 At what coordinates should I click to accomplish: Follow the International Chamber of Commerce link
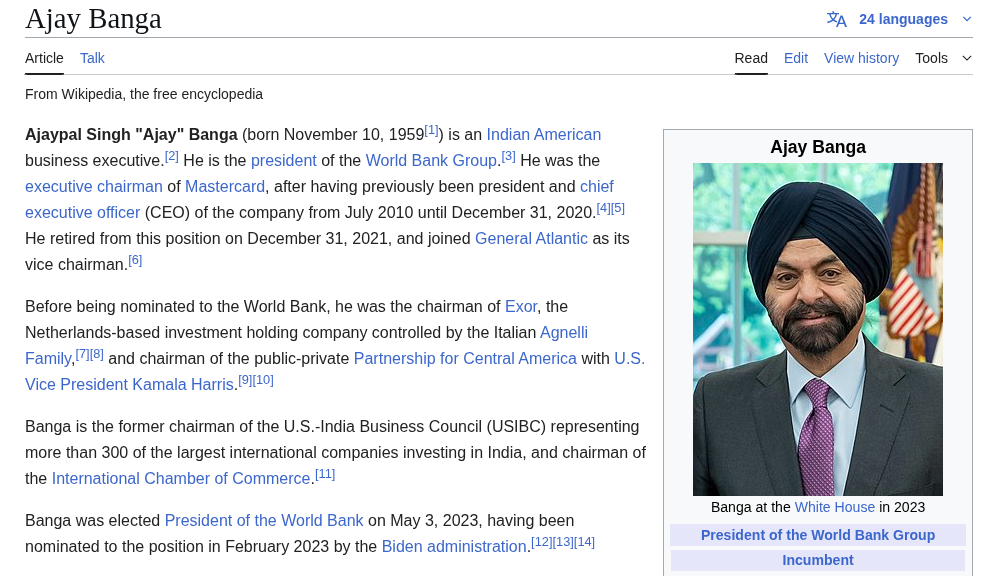pyautogui.click(x=181, y=479)
